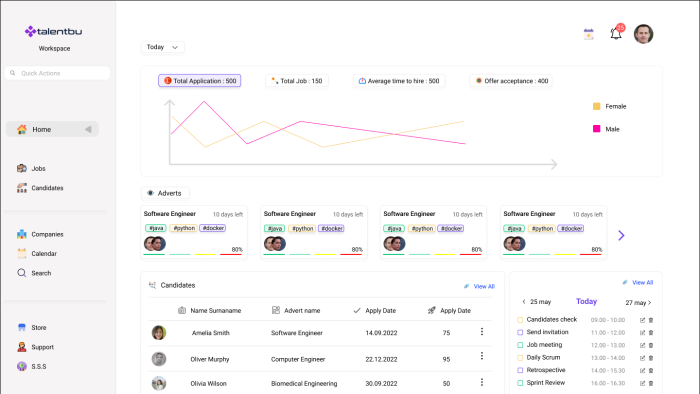The image size is (700, 394).
Task: Go to previous day 25 may
Action: pyautogui.click(x=537, y=302)
